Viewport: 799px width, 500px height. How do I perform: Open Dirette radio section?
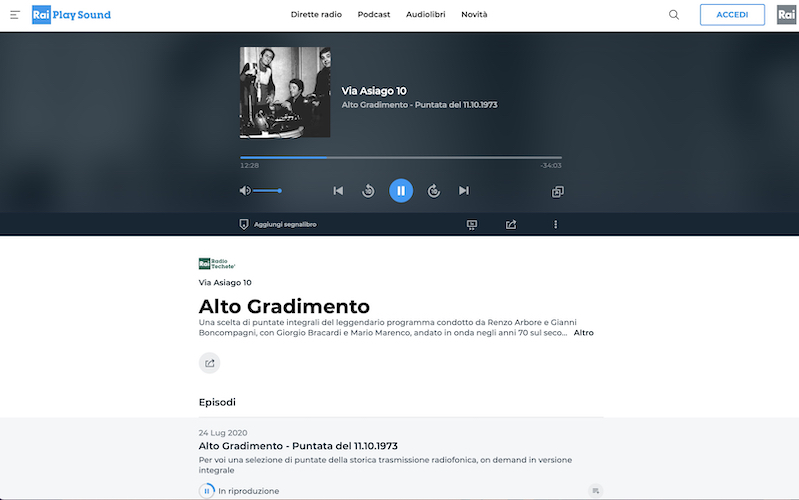pyautogui.click(x=316, y=15)
